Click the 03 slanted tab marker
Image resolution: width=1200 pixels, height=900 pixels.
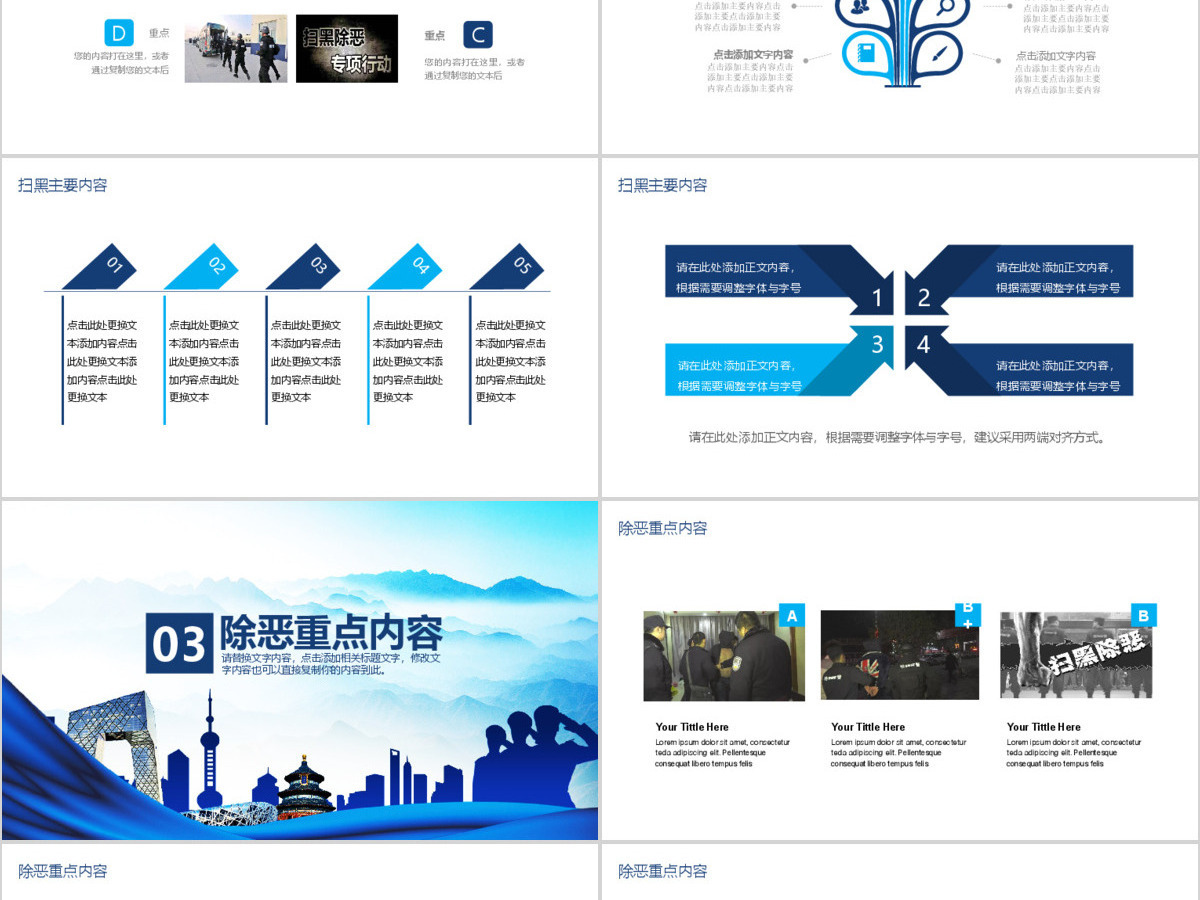(303, 267)
